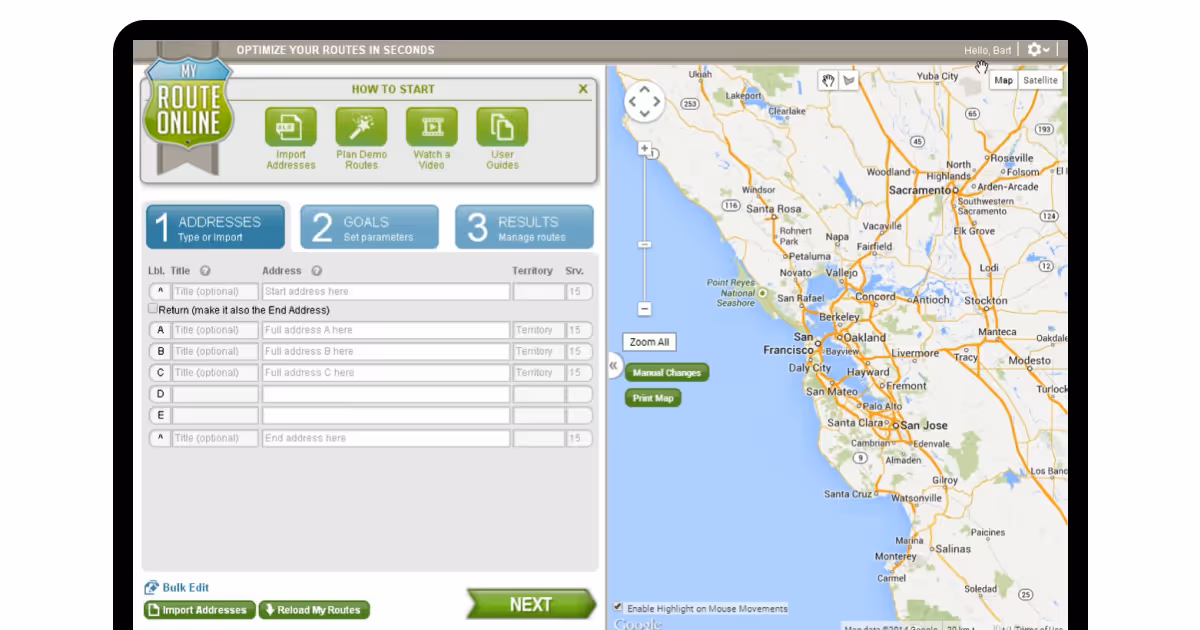Collapse the left panel with the chevron arrow
The height and width of the screenshot is (630, 1200).
[612, 367]
